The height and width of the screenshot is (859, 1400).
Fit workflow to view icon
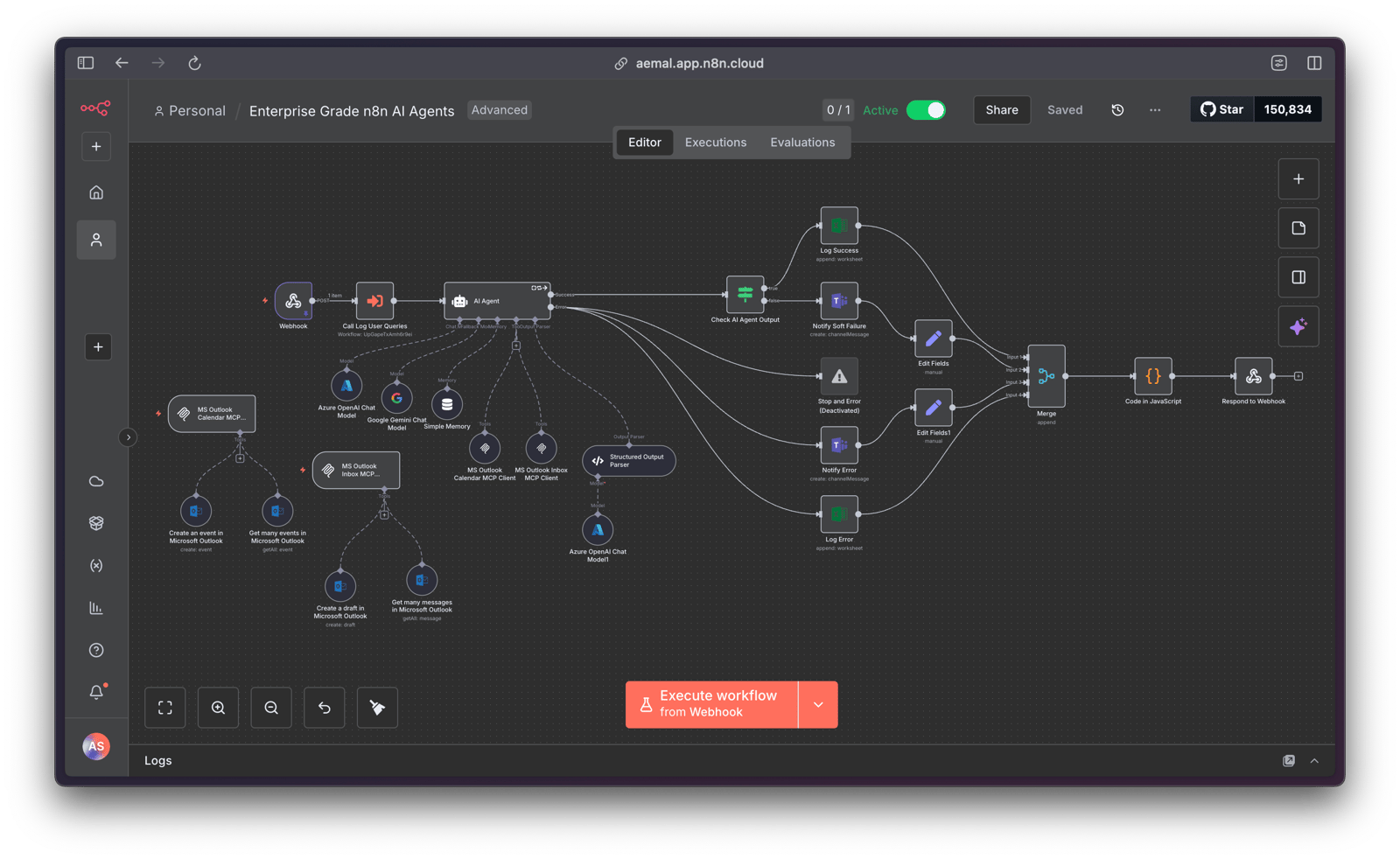[164, 708]
